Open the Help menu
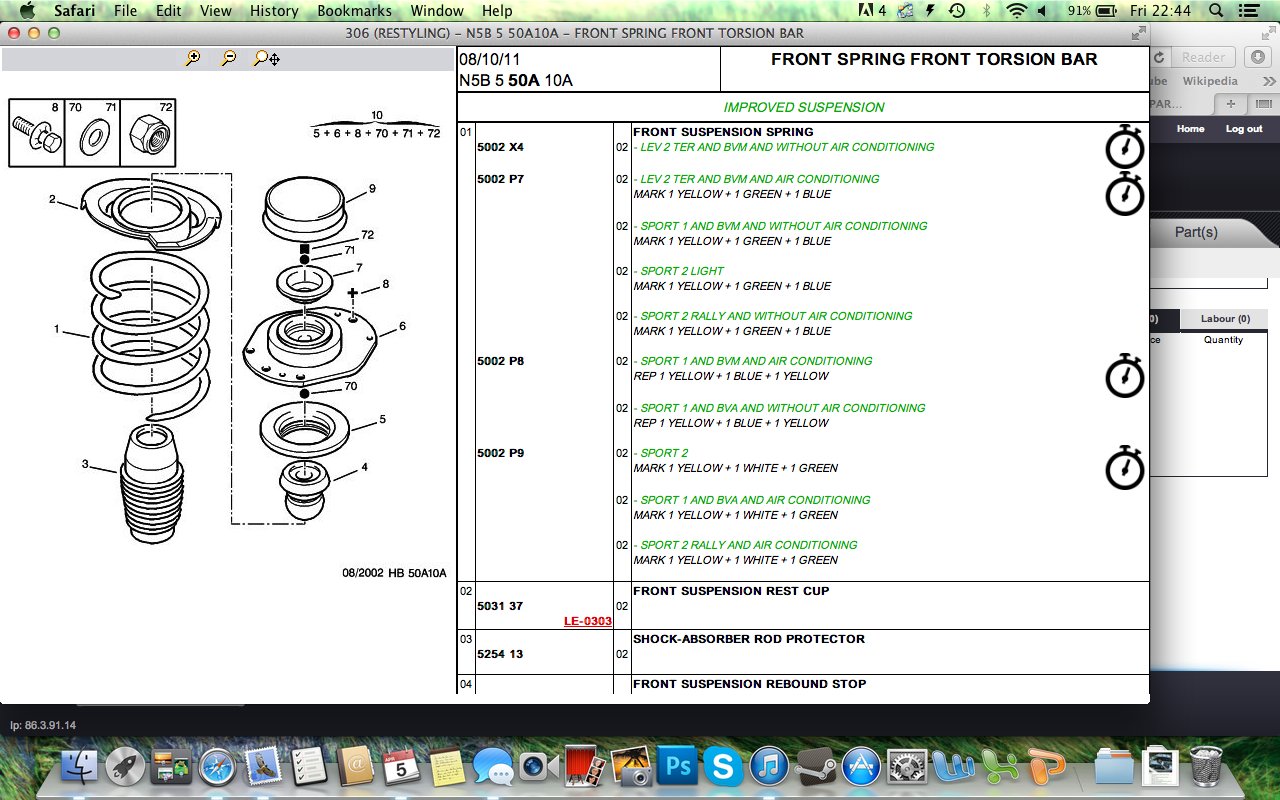 (x=497, y=11)
